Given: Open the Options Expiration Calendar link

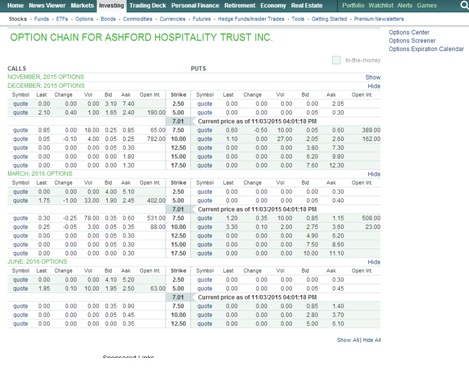Looking at the screenshot, I should pos(426,49).
